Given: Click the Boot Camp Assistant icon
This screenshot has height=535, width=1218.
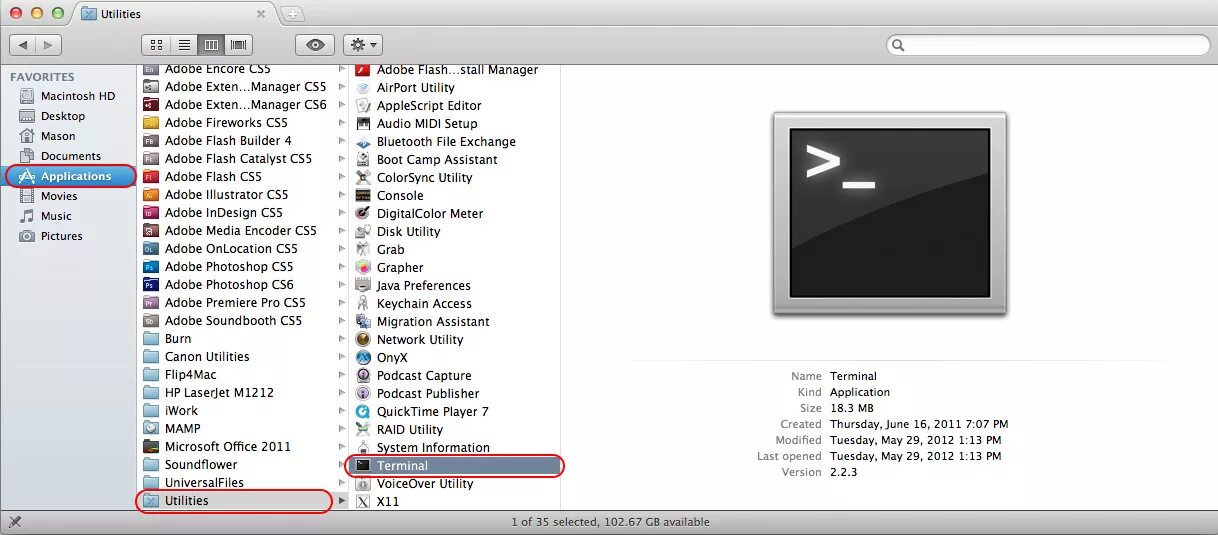Looking at the screenshot, I should (364, 160).
